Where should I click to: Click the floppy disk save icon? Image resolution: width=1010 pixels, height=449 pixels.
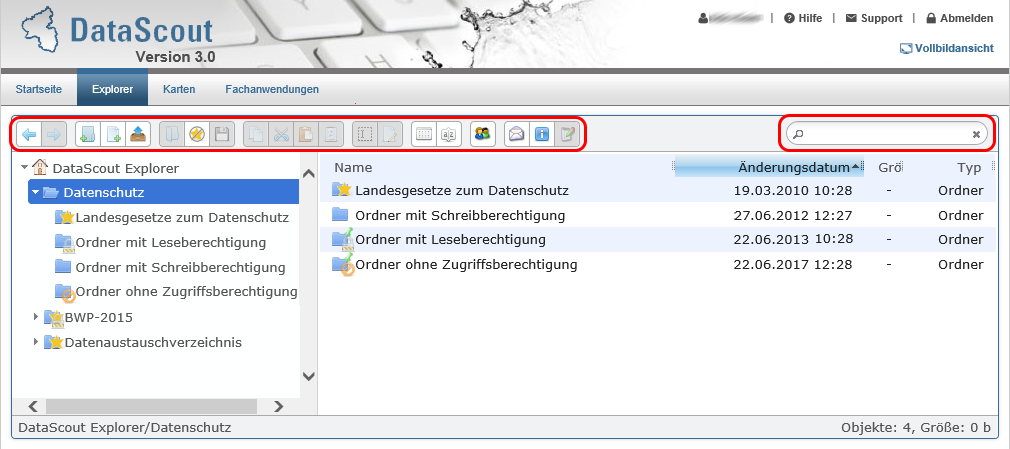(x=222, y=134)
